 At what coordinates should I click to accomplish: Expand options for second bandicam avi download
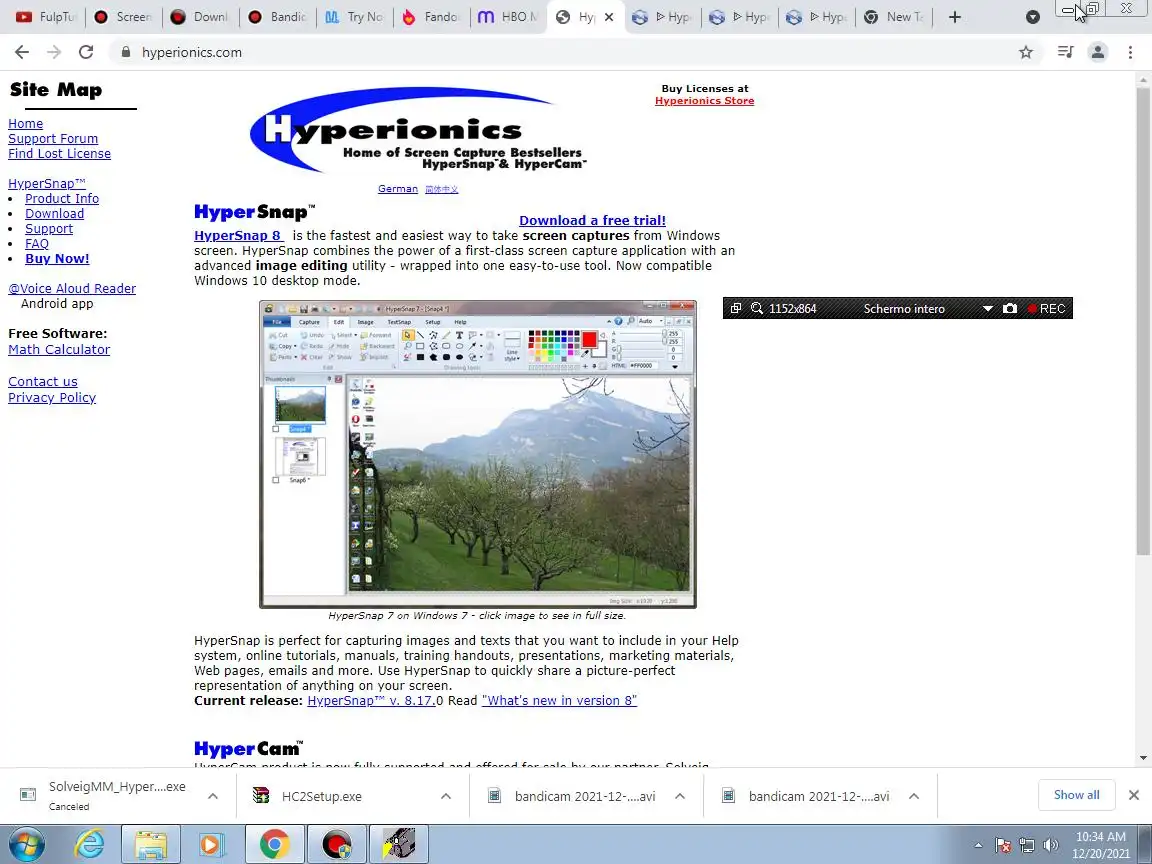point(914,796)
